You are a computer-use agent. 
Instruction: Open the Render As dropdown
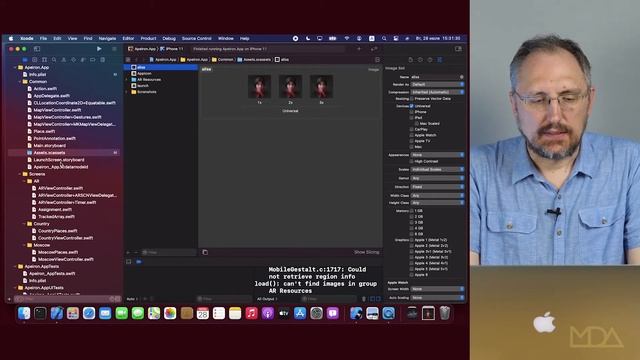click(438, 84)
